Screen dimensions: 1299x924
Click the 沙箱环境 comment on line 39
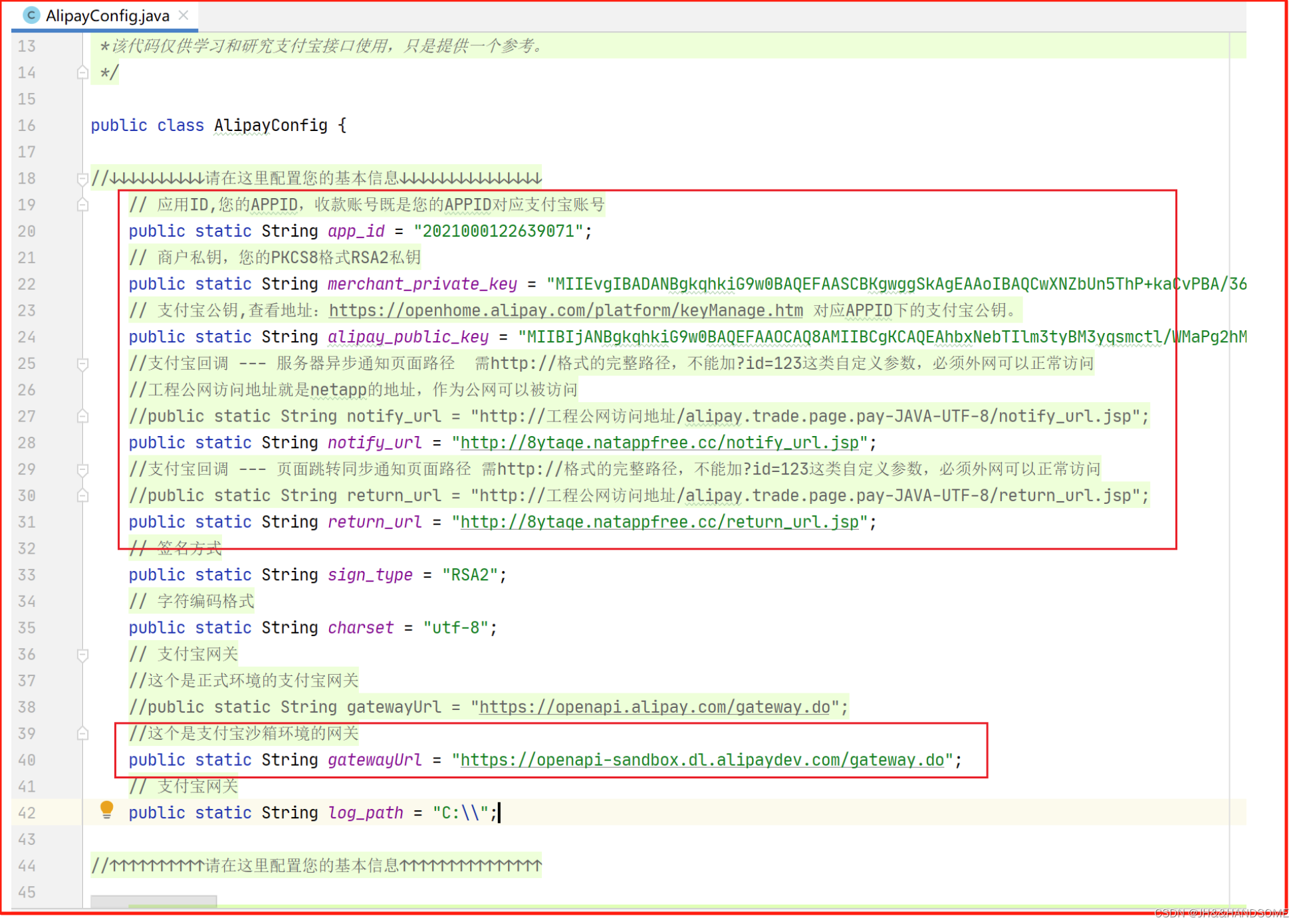pos(243,734)
